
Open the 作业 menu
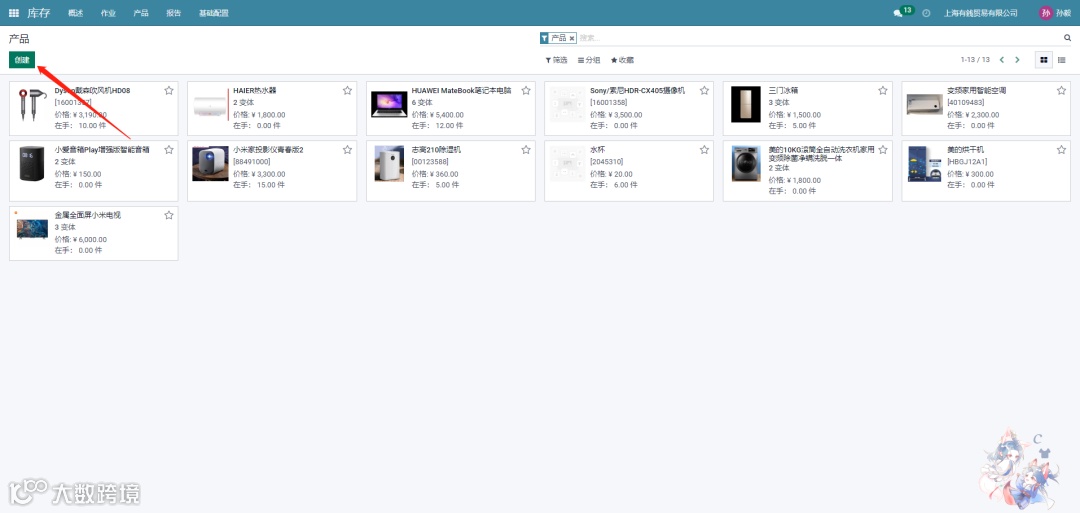(x=108, y=13)
